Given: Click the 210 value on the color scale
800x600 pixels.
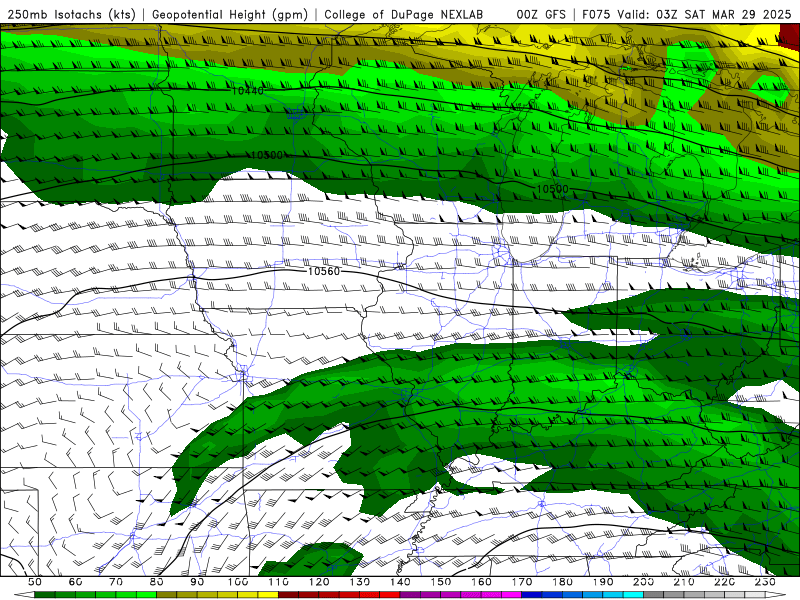Looking at the screenshot, I should point(684,582).
